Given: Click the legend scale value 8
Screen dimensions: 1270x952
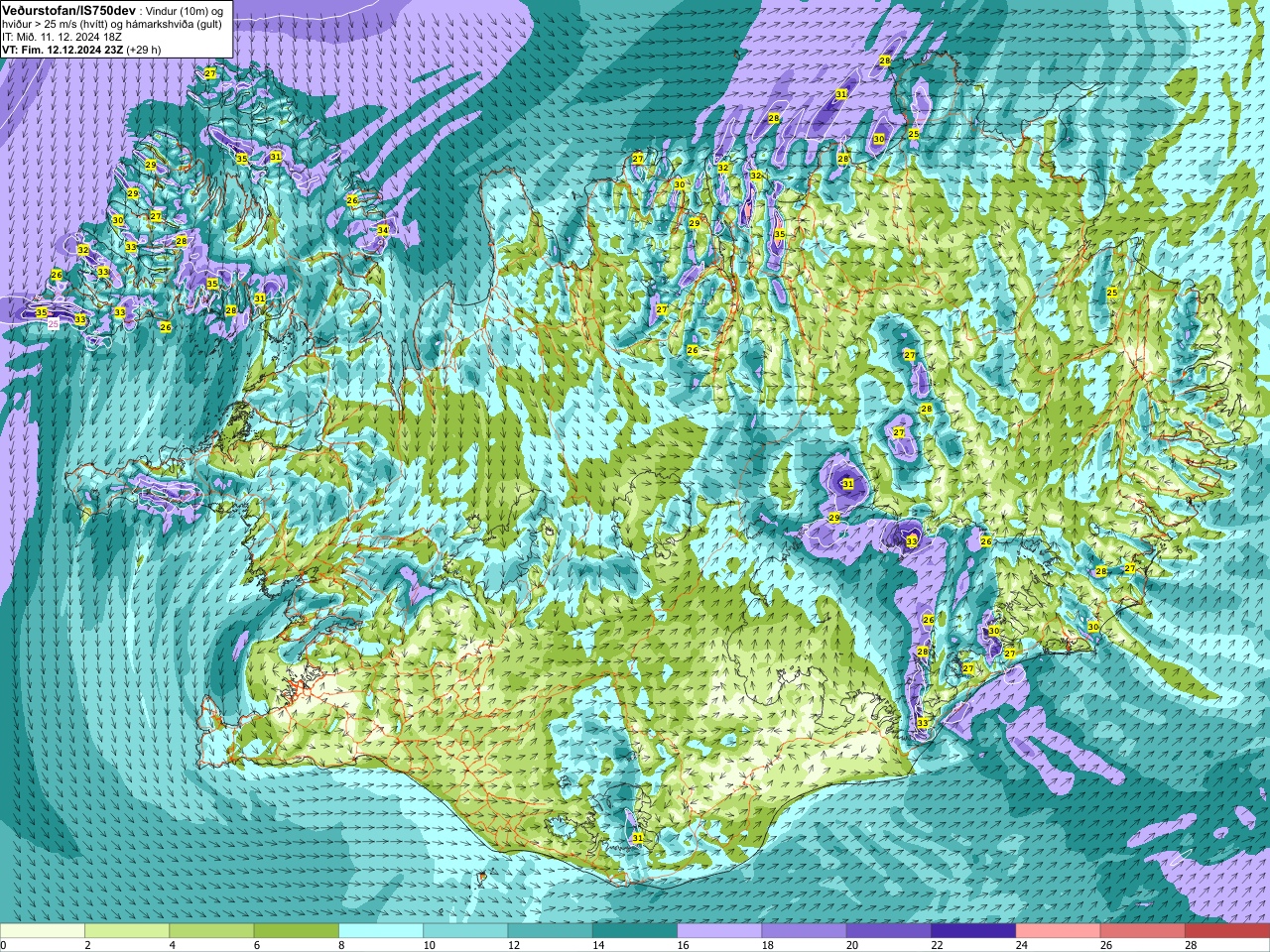Looking at the screenshot, I should (341, 945).
